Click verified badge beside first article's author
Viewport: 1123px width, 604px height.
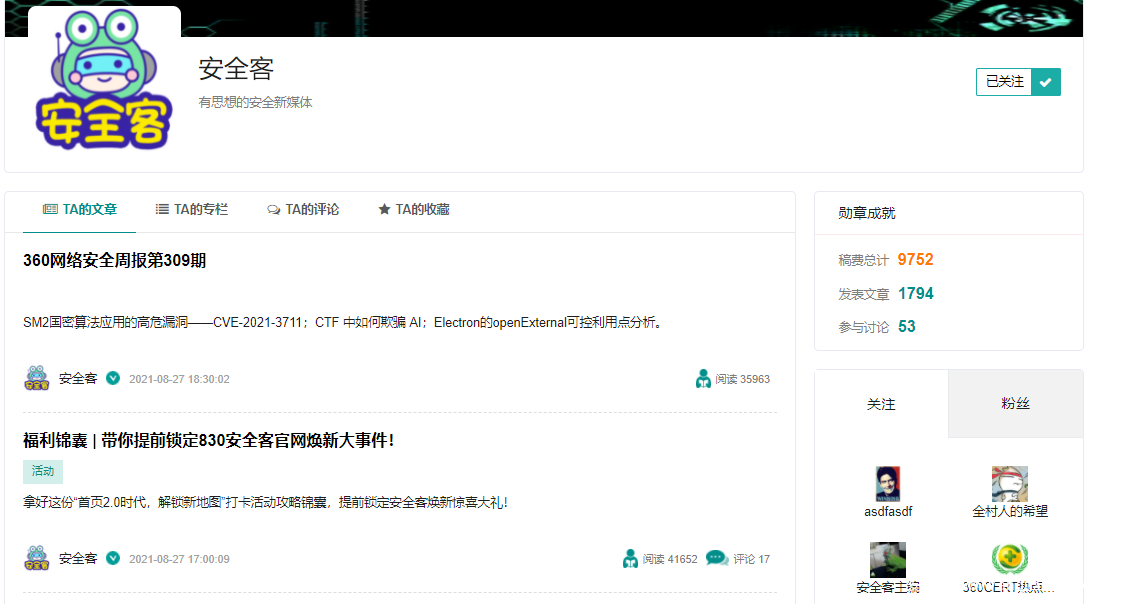click(x=113, y=379)
